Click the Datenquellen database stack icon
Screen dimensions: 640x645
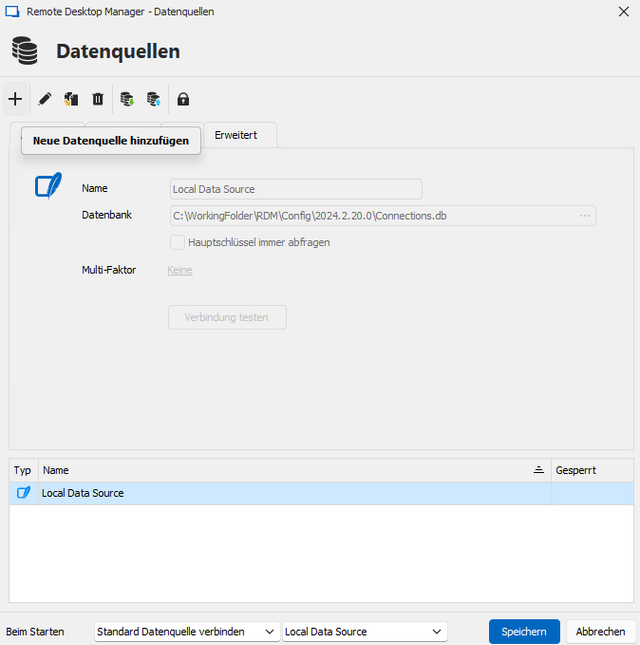25,51
